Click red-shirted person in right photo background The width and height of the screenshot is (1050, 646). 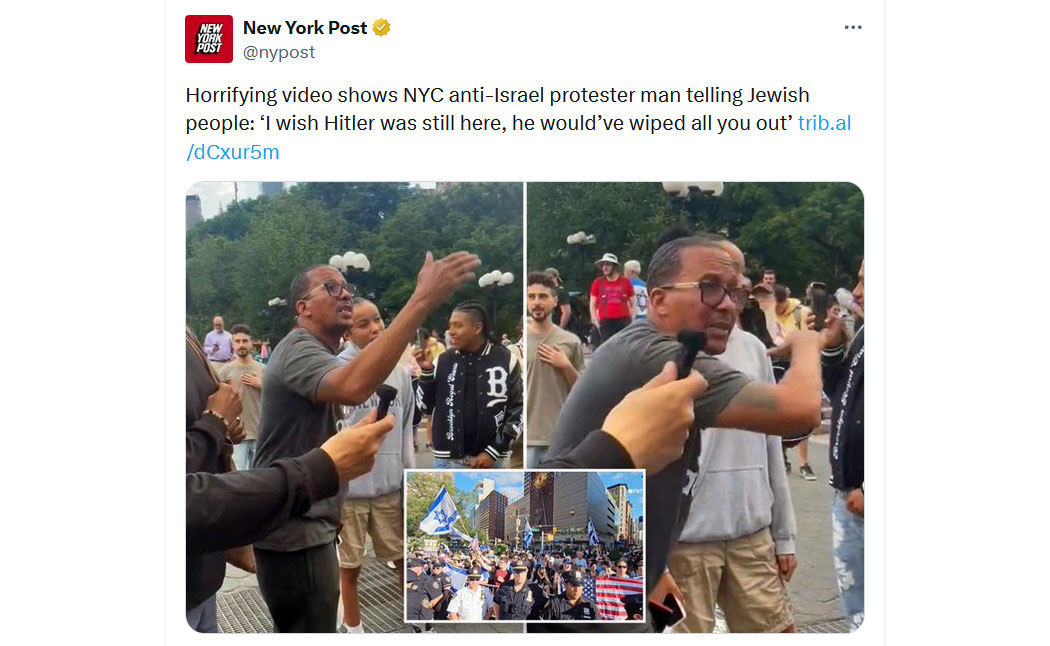(x=611, y=295)
